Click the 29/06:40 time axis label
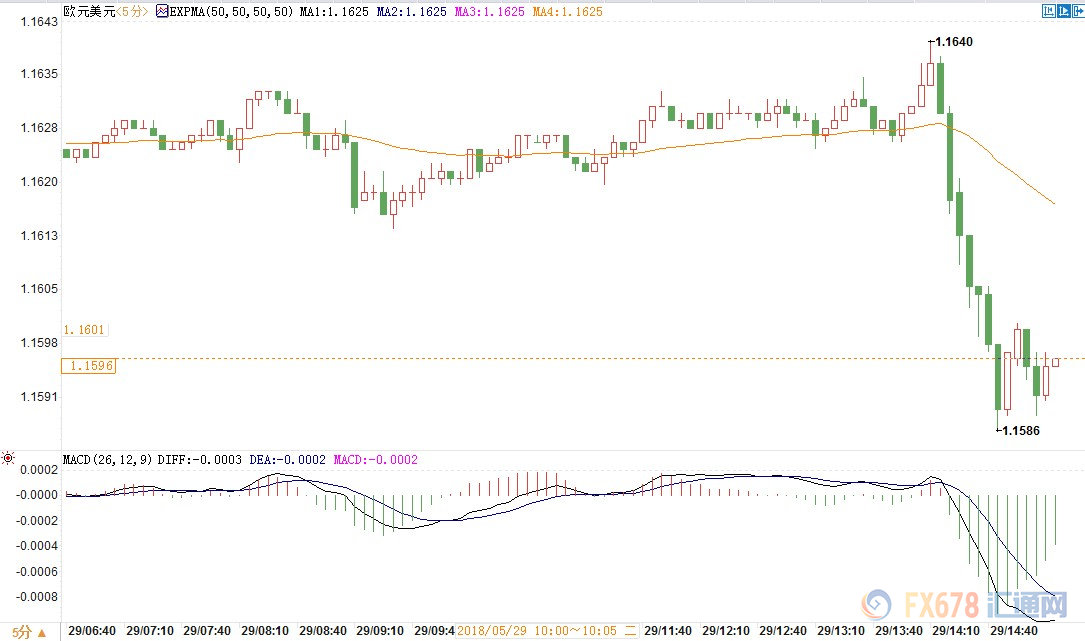Viewport: 1085px width, 641px height. (92, 631)
